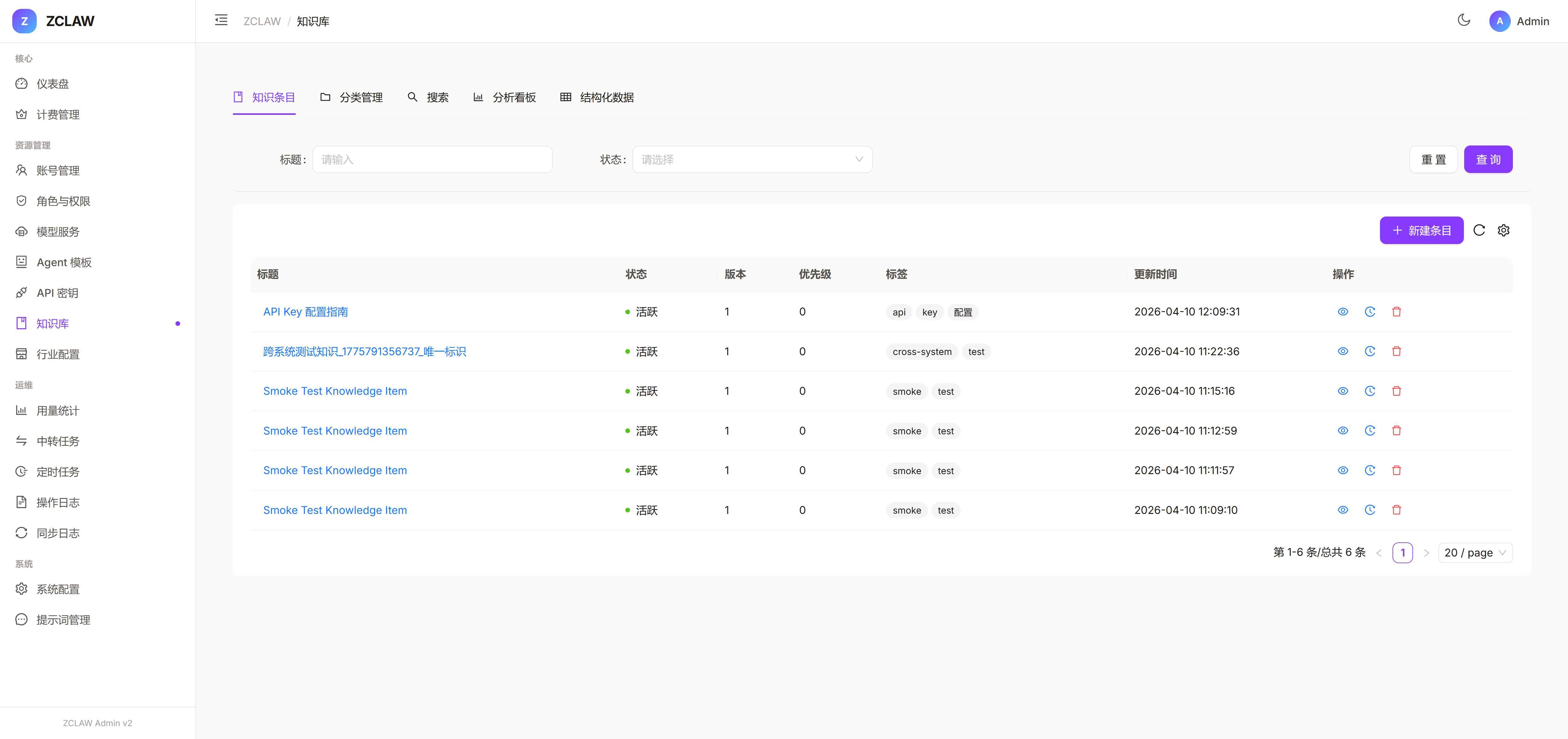Click the next page arrow
Image resolution: width=1568 pixels, height=739 pixels.
[x=1426, y=553]
